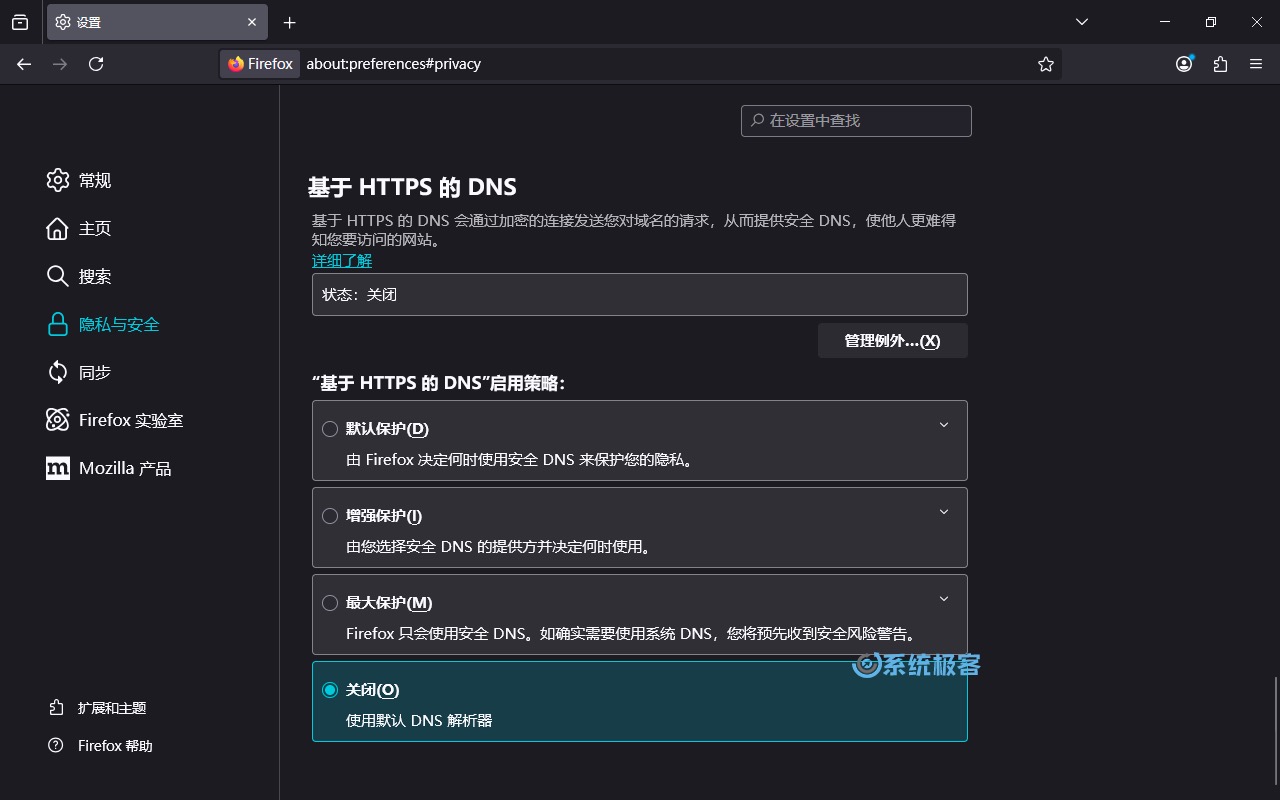Close the 设置 tab
Image resolution: width=1280 pixels, height=800 pixels.
[252, 22]
